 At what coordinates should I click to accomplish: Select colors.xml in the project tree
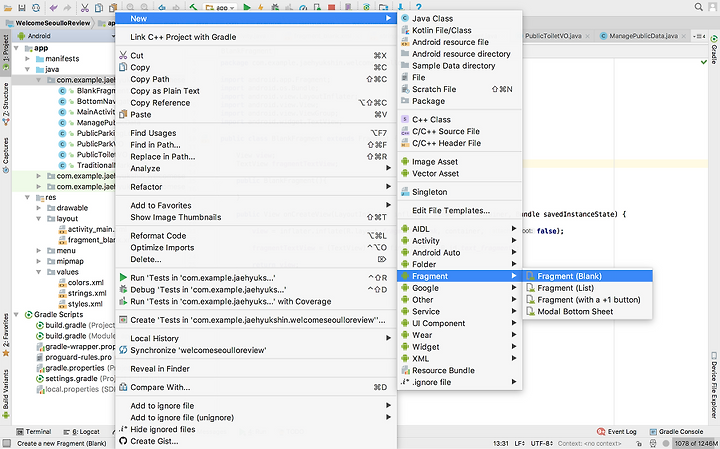tap(81, 282)
